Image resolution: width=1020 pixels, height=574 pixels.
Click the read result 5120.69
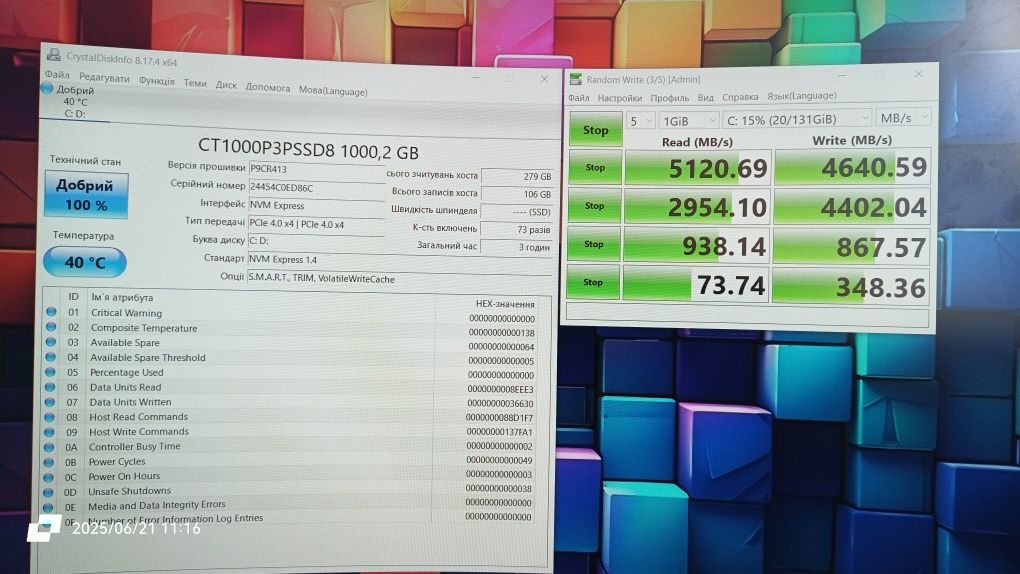(x=698, y=168)
